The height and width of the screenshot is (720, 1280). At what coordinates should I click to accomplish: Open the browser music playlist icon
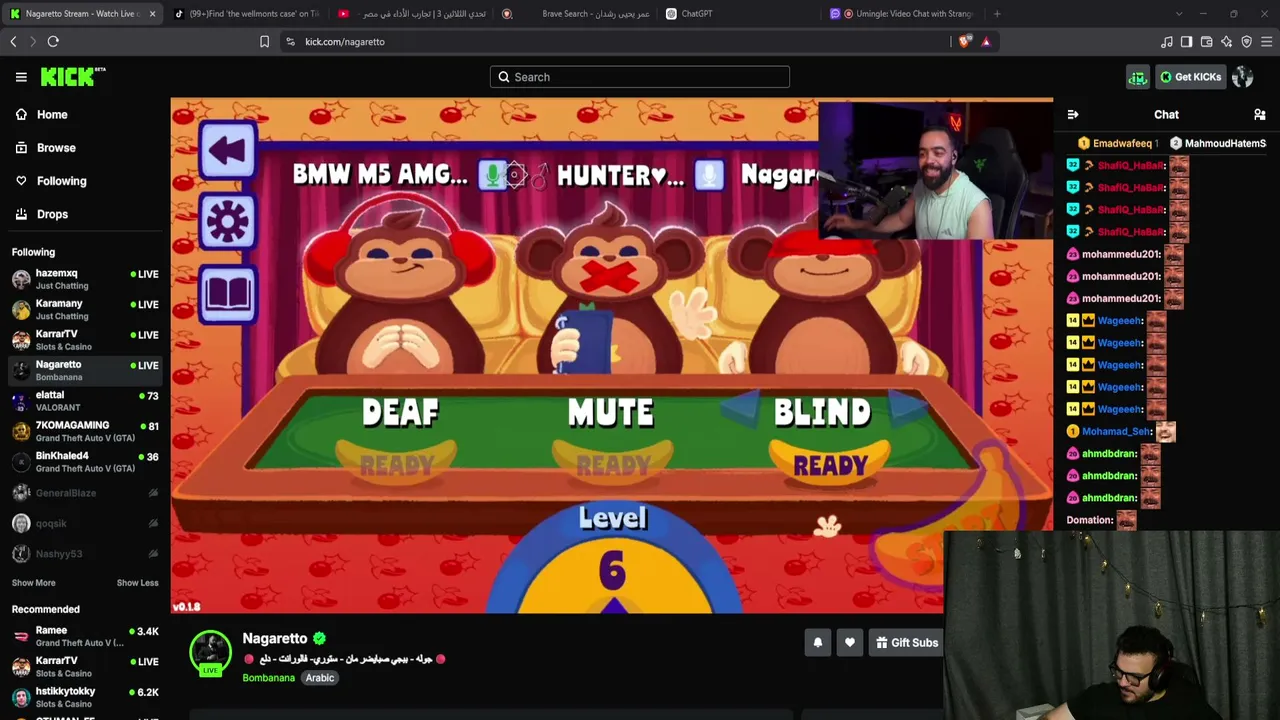coord(1166,41)
